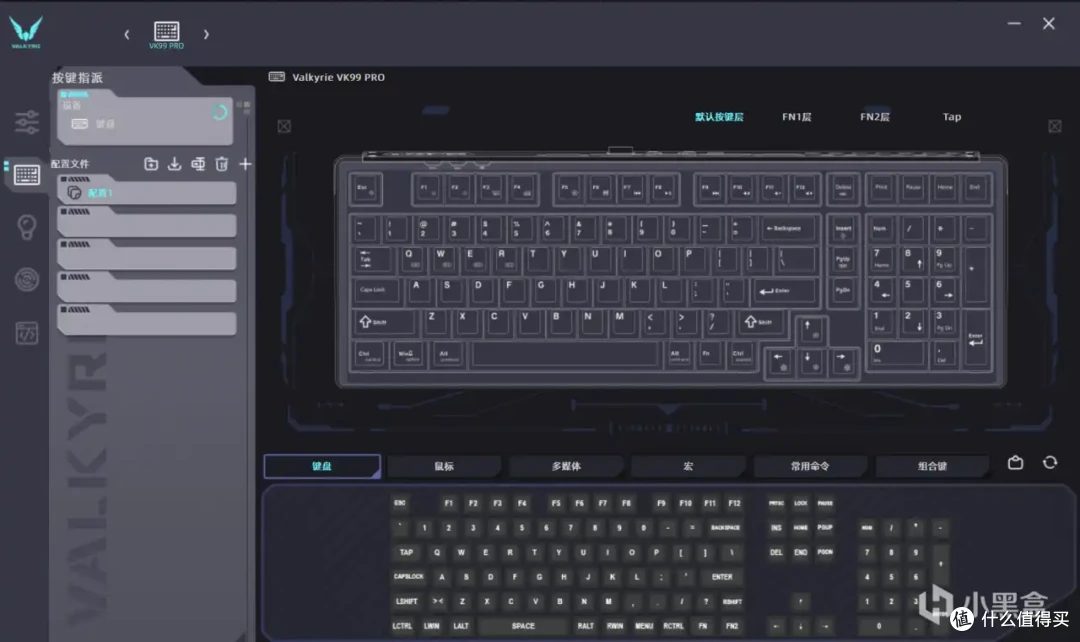Select left Shift key on keyboard diagram
This screenshot has height=642, width=1080.
[384, 322]
